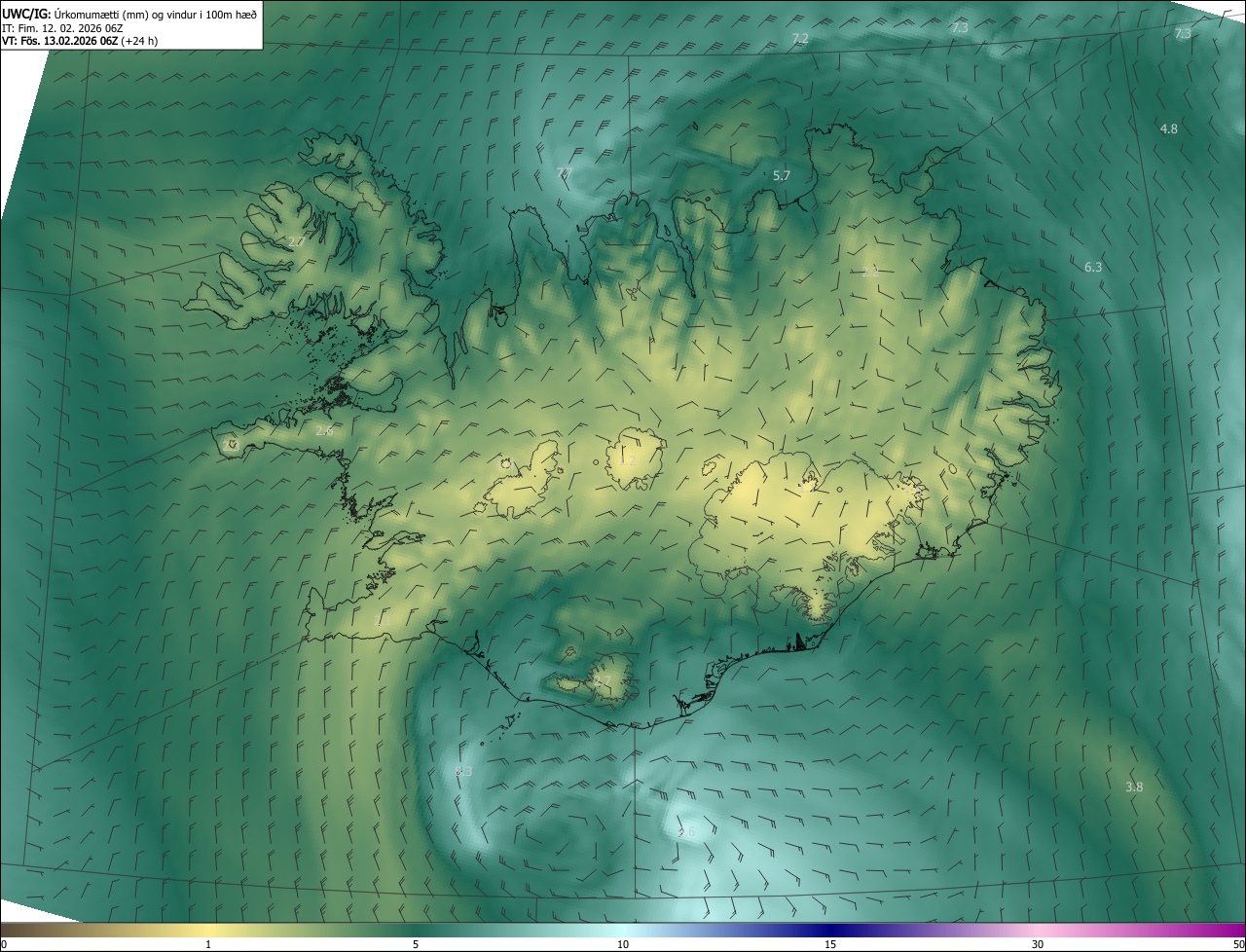Click the 3.8 value label in the southeast ocean

point(1134,787)
